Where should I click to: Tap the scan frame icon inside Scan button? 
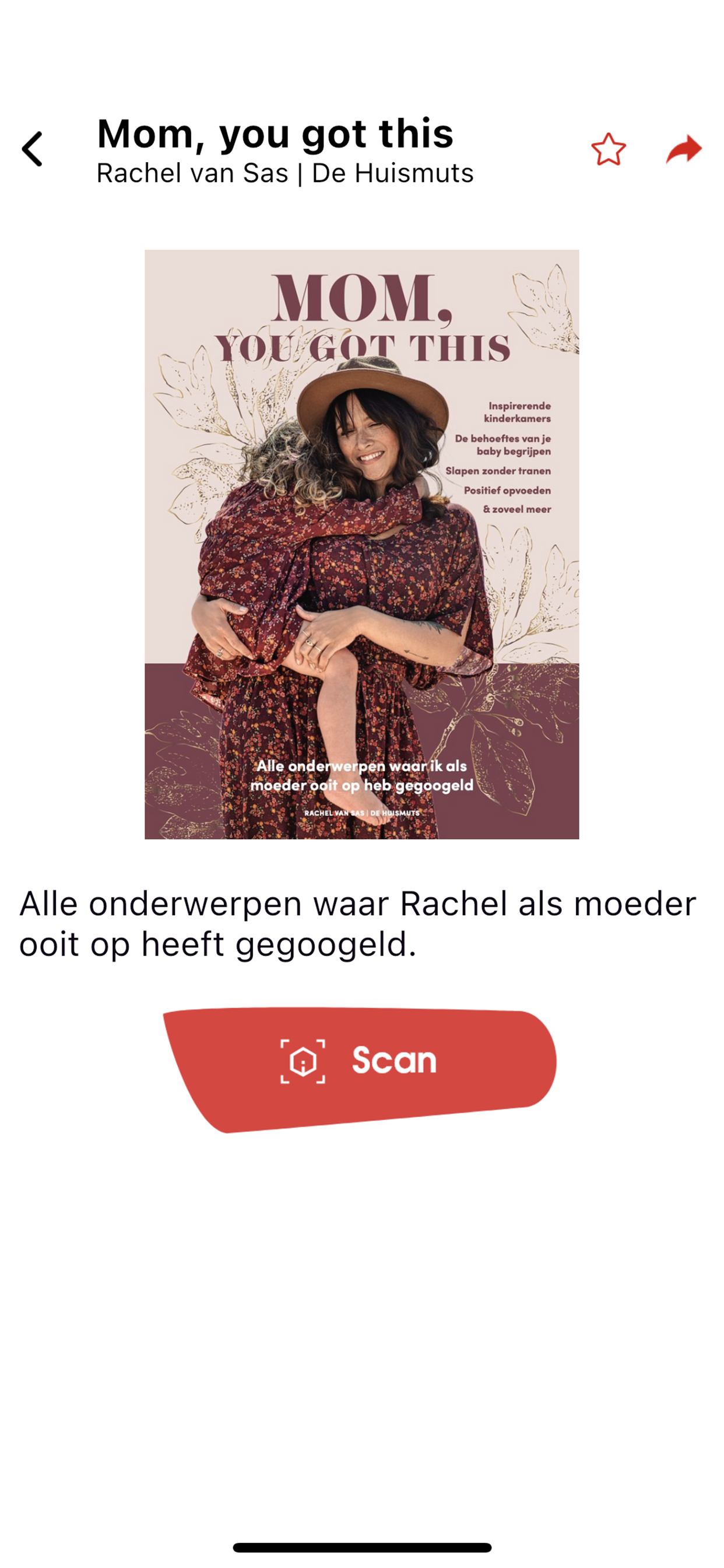(303, 1062)
